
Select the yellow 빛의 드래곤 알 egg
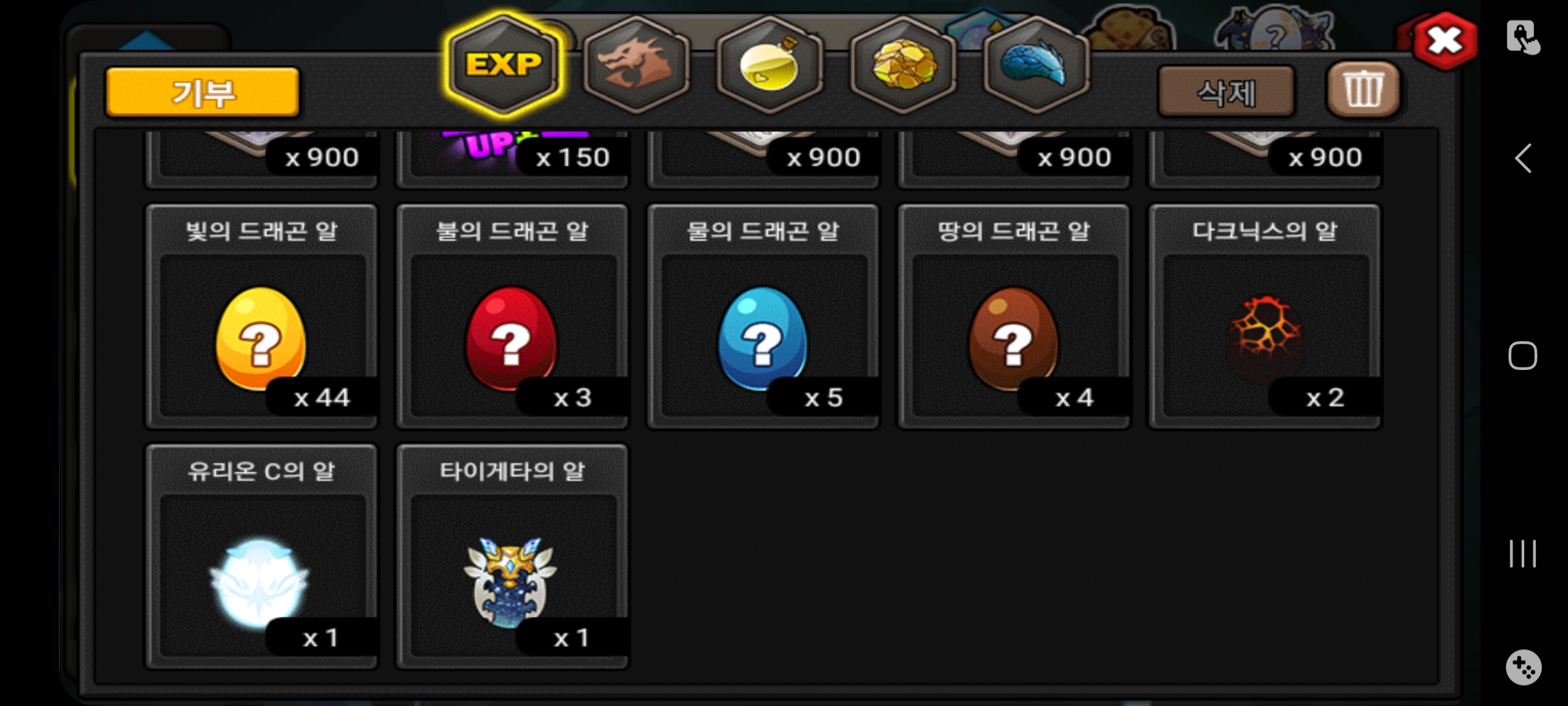click(x=261, y=317)
